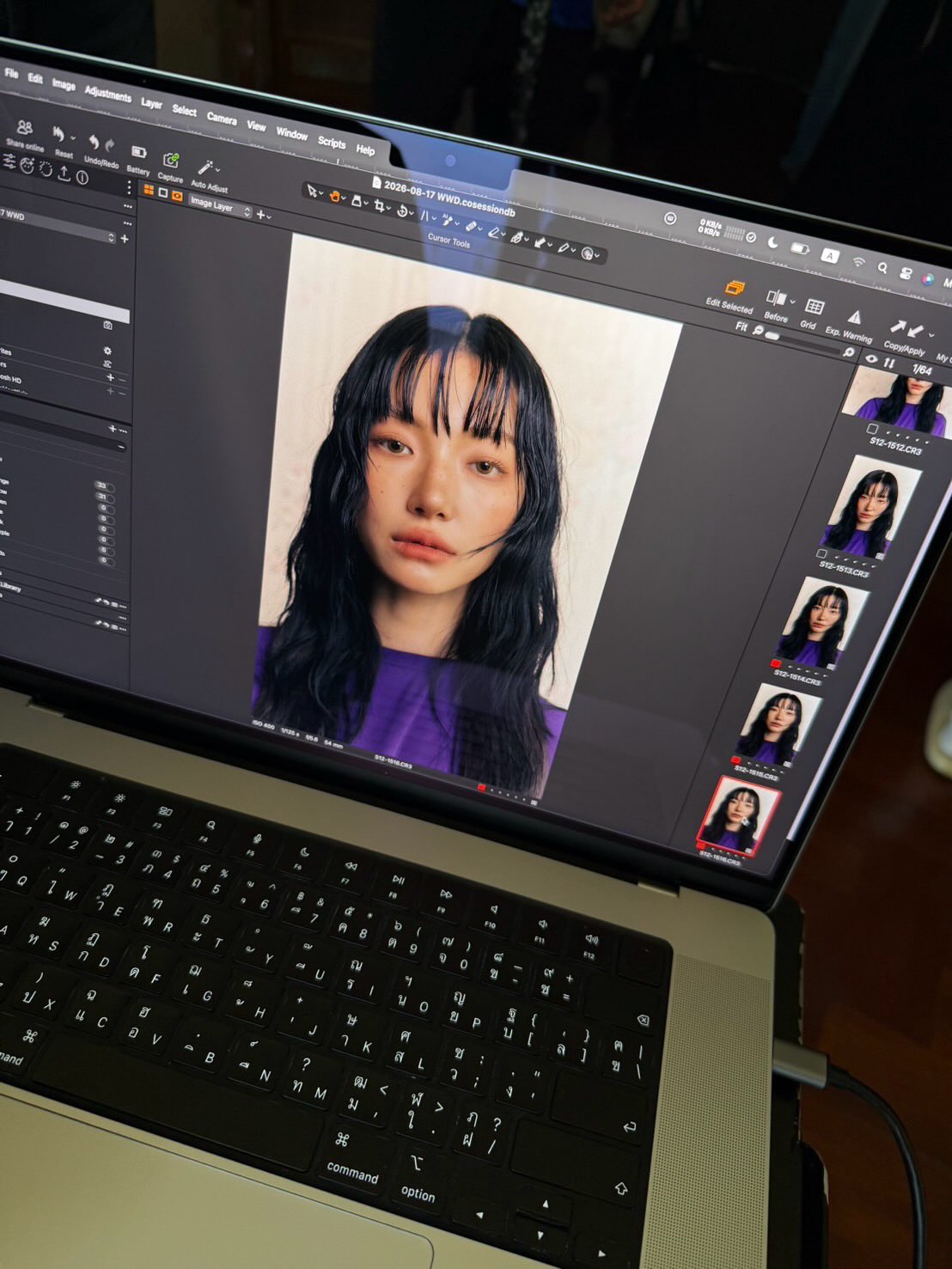Open the Help menu
This screenshot has width=952, height=1269.
(365, 149)
